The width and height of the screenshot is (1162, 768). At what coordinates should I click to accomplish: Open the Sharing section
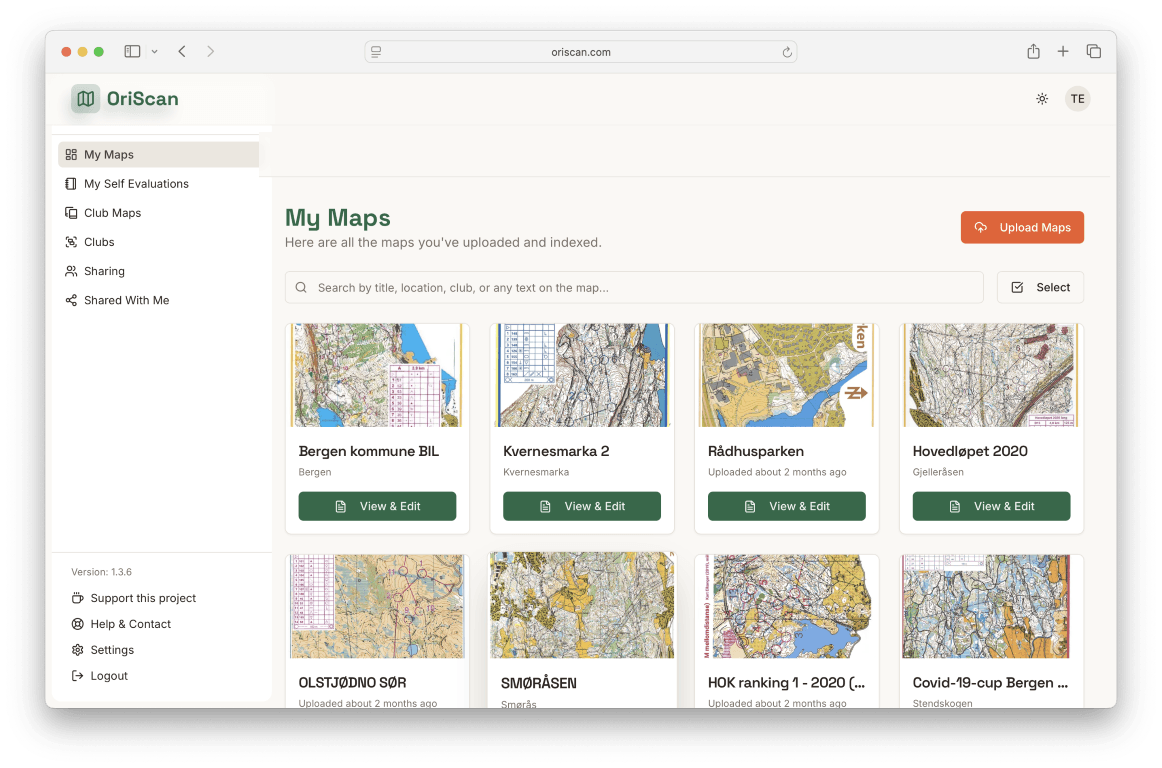coord(159,271)
